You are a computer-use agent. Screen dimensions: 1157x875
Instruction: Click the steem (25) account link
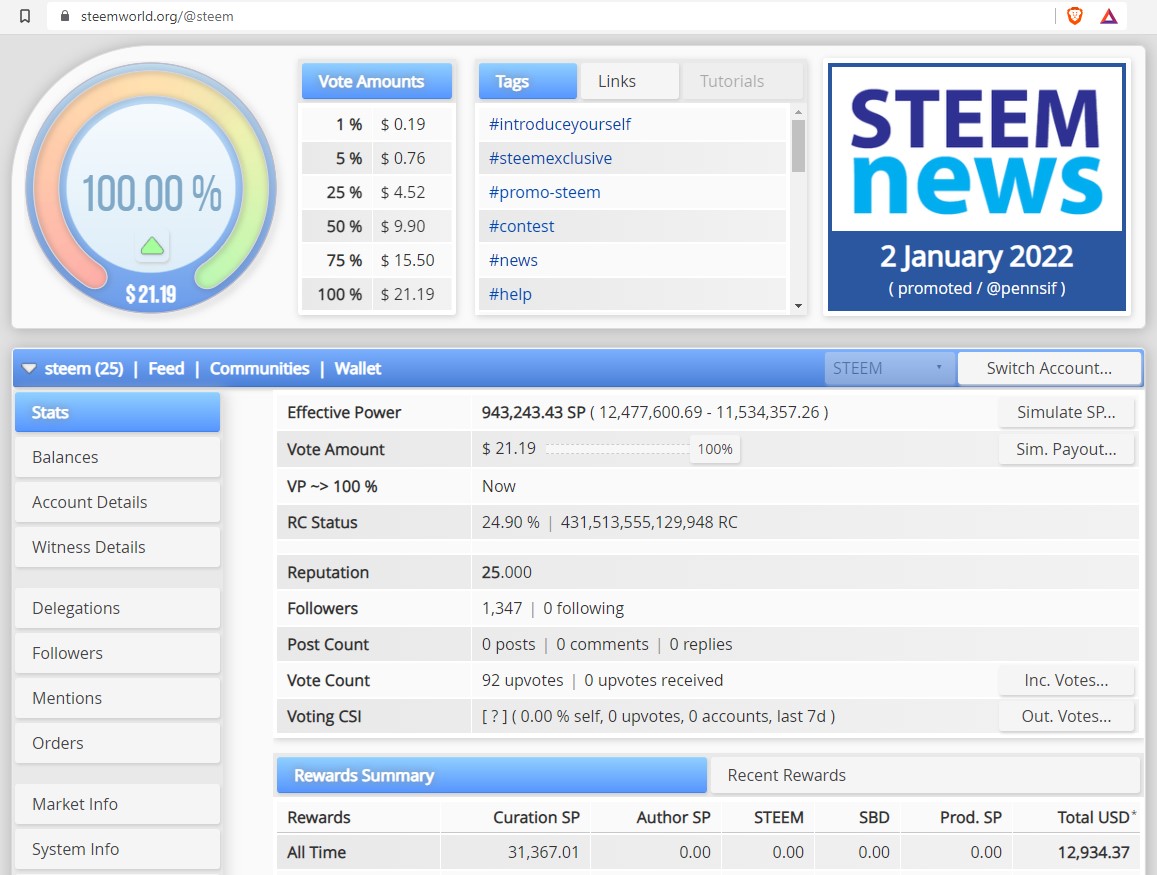(x=83, y=368)
